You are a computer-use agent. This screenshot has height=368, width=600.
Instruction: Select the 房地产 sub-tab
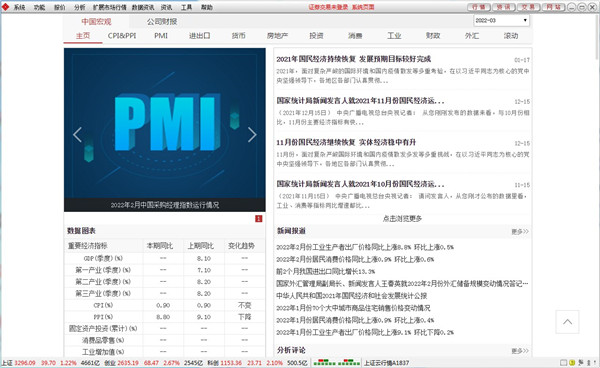pyautogui.click(x=277, y=36)
